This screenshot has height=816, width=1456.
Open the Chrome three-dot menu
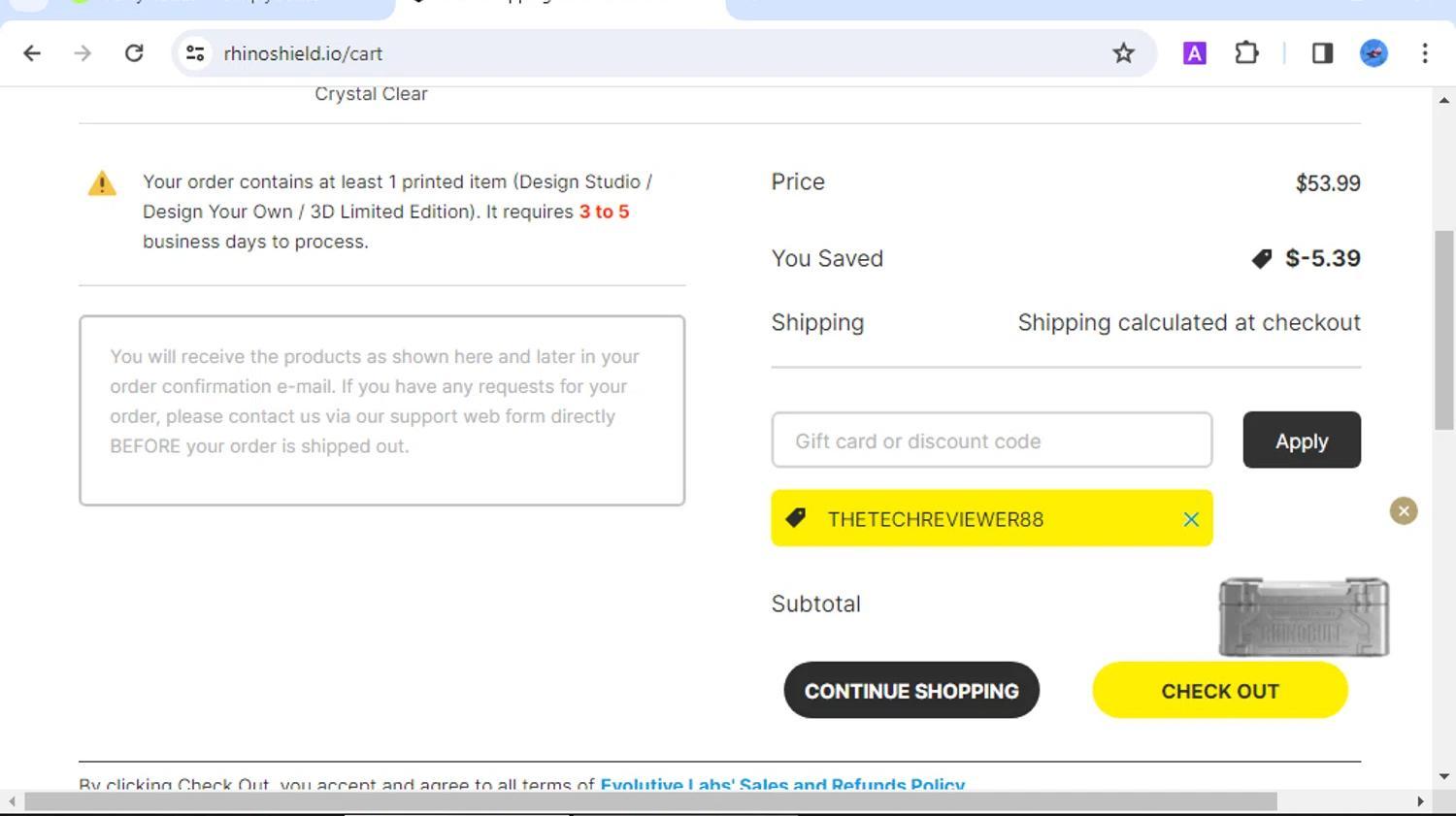pyautogui.click(x=1425, y=53)
